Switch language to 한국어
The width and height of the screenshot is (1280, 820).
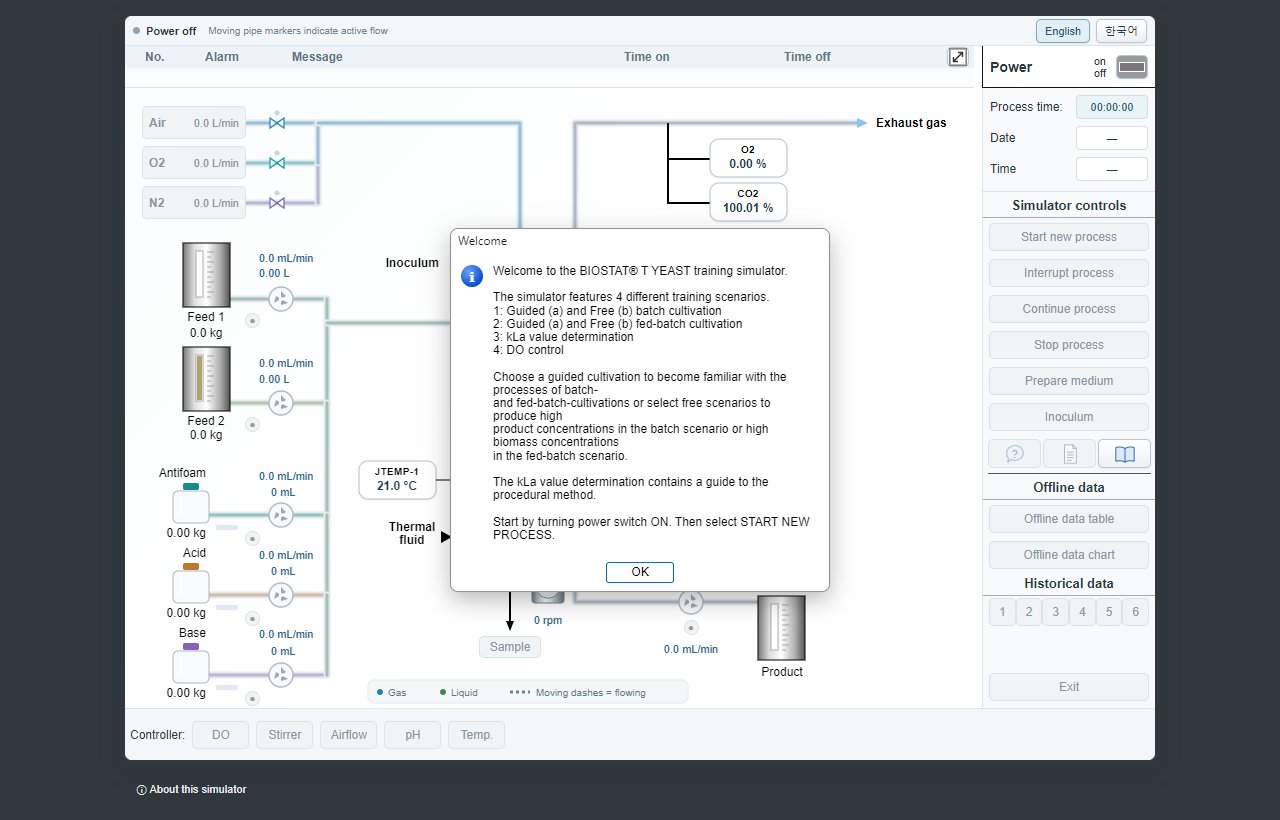1121,31
